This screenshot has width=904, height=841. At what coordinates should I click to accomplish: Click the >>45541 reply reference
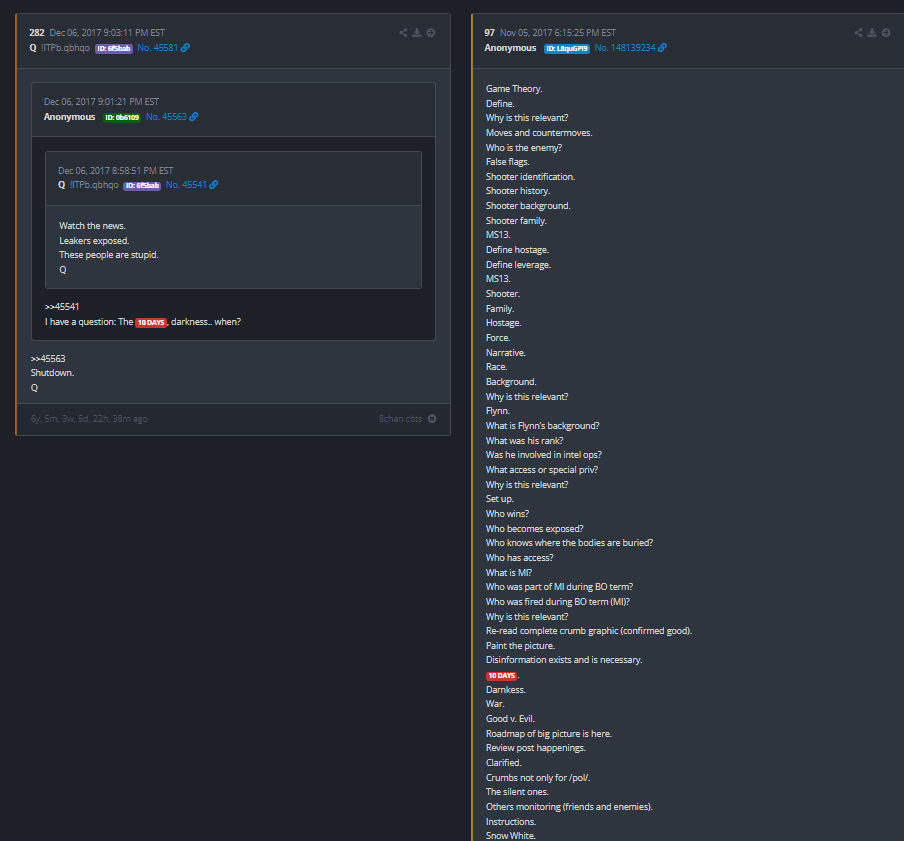pyautogui.click(x=62, y=307)
